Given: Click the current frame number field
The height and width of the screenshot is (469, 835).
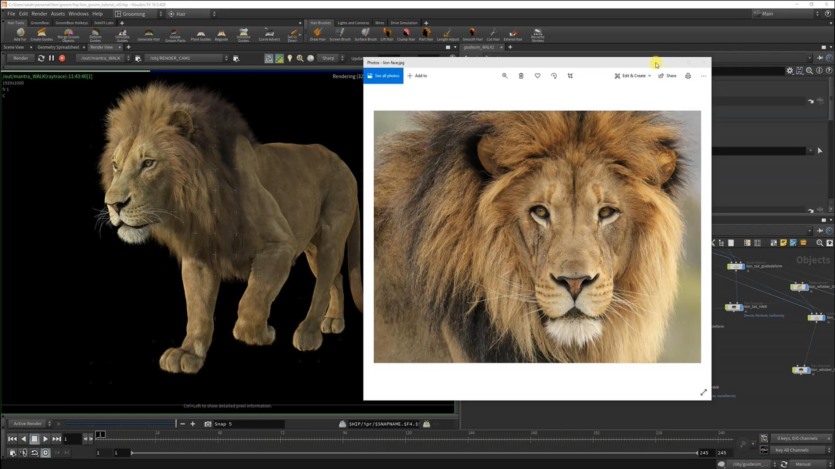Looking at the screenshot, I should [72, 439].
